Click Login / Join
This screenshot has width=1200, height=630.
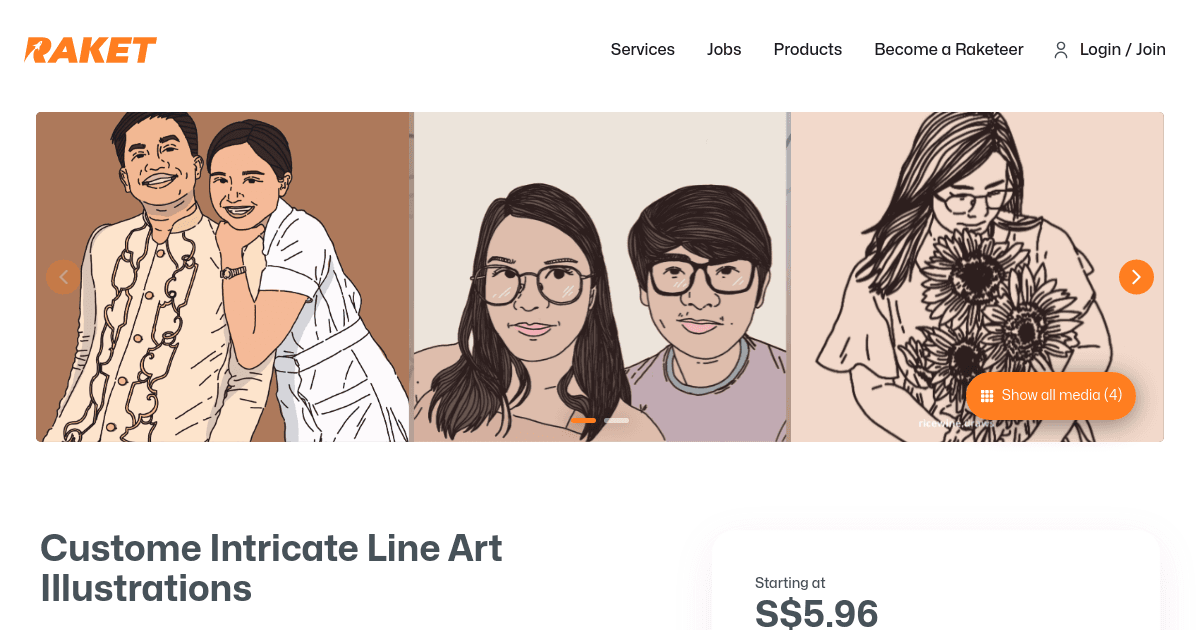click(x=1122, y=49)
